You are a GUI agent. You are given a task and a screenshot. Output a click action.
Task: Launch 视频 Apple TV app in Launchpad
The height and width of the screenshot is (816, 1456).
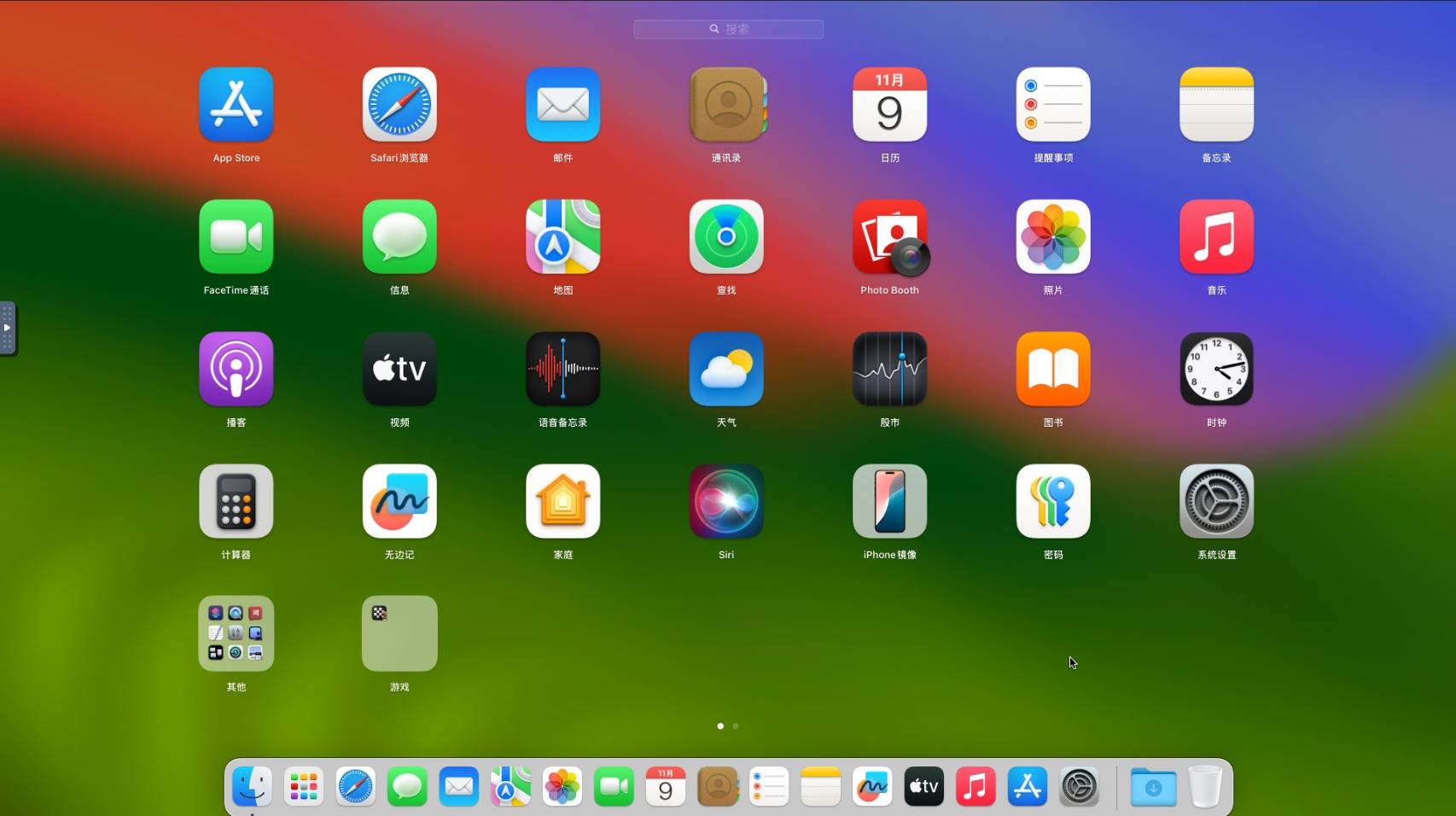pyautogui.click(x=399, y=369)
